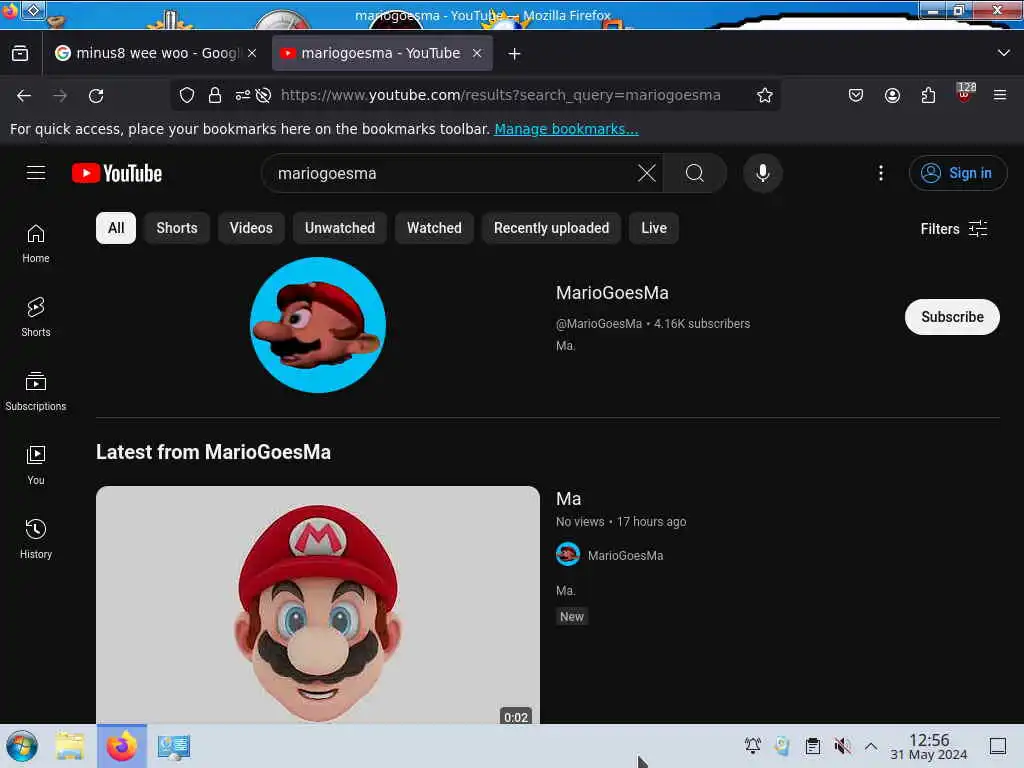Click the "@MarioGoesMa • 4.16K subscribers" text

point(652,323)
